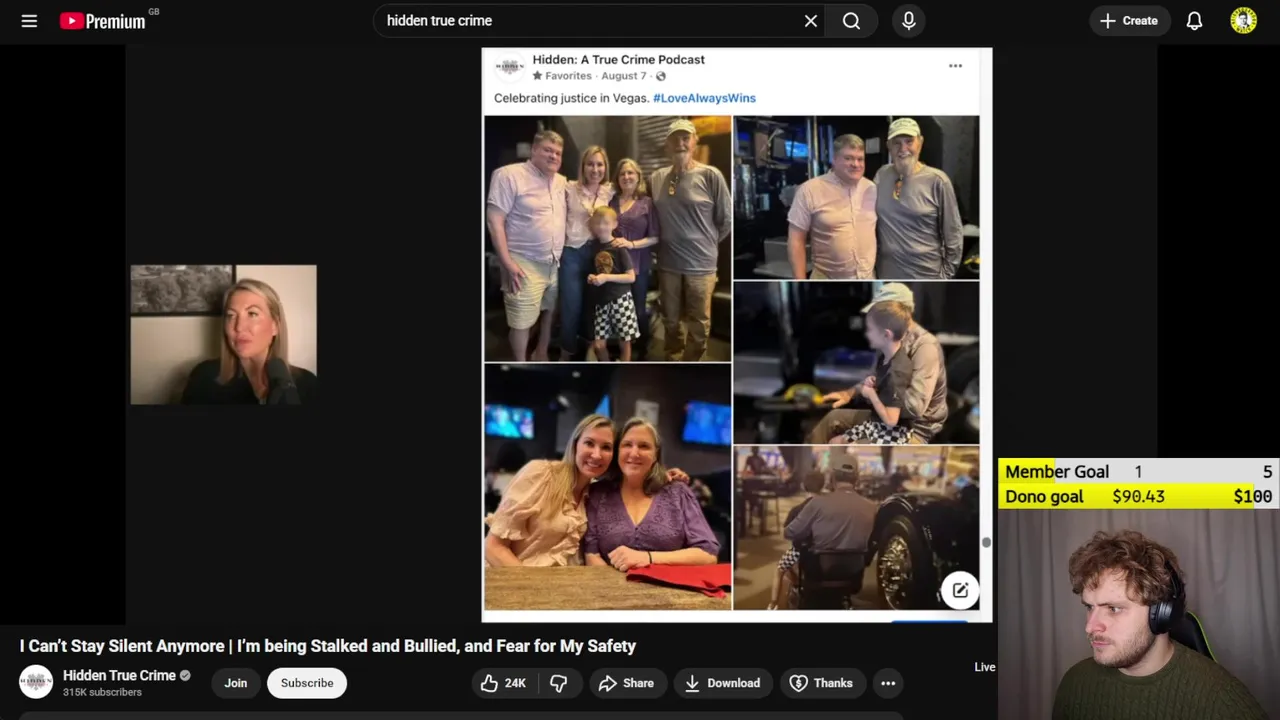Image resolution: width=1280 pixels, height=720 pixels.
Task: Open the group photo with child in checkered shorts
Action: click(x=607, y=238)
